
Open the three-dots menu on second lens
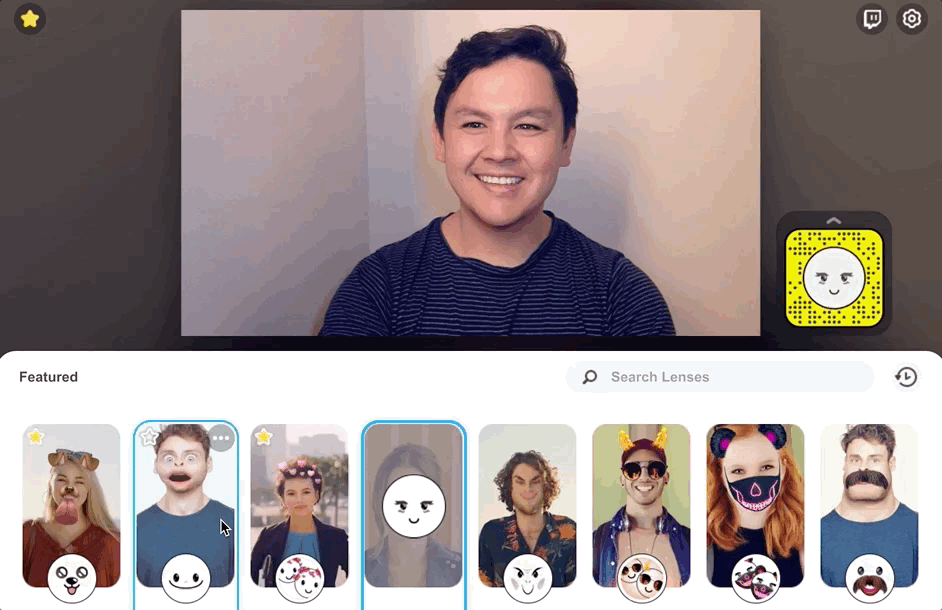click(x=221, y=438)
